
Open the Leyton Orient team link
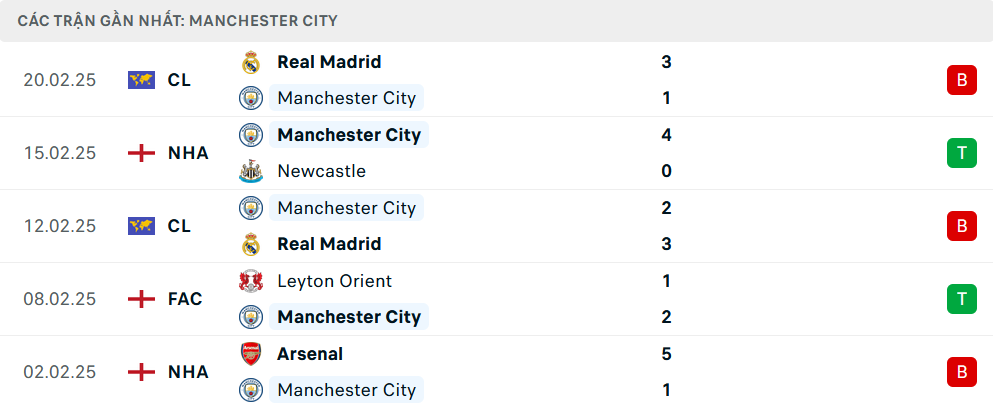point(334,281)
